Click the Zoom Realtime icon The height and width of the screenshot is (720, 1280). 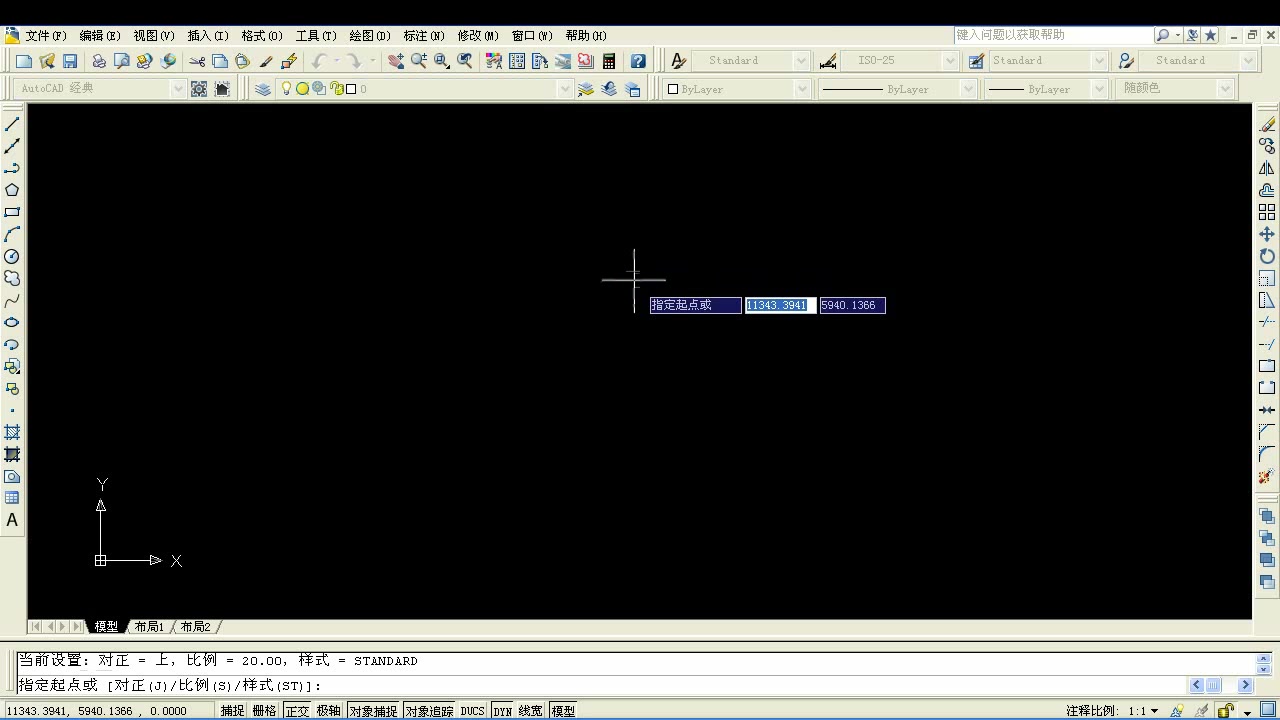[x=419, y=61]
